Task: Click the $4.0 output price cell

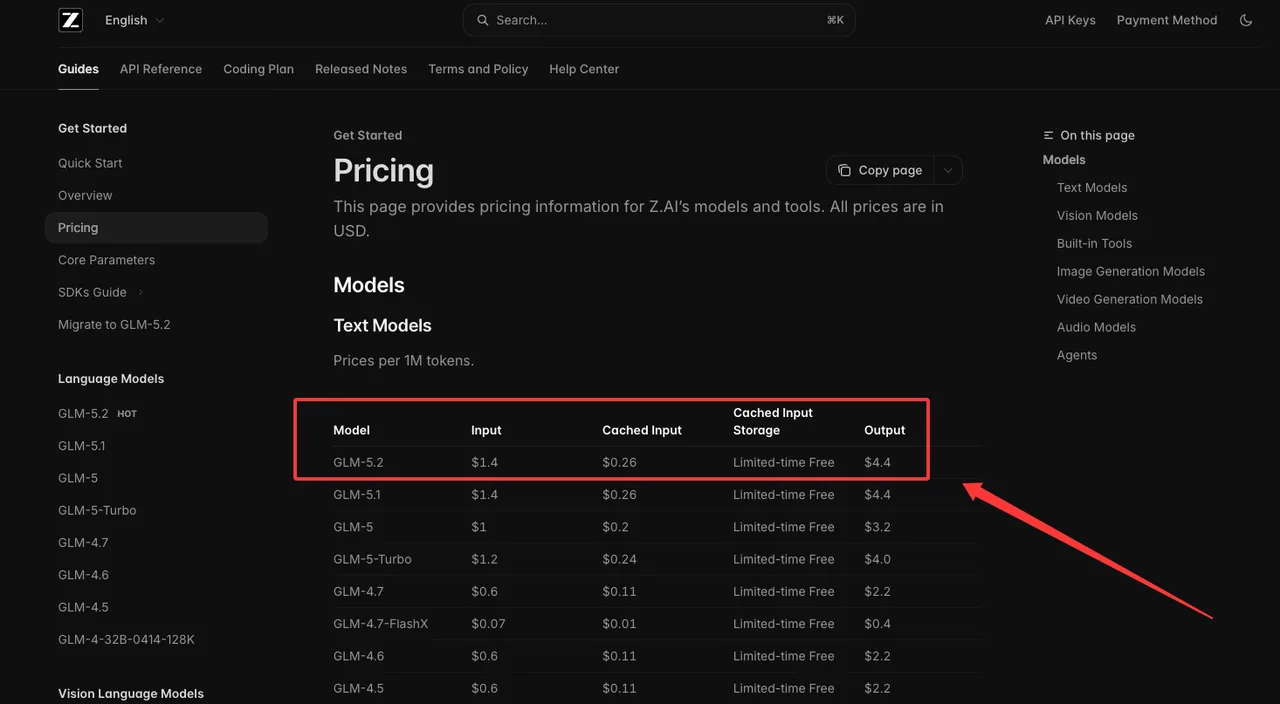Action: pyautogui.click(x=877, y=559)
